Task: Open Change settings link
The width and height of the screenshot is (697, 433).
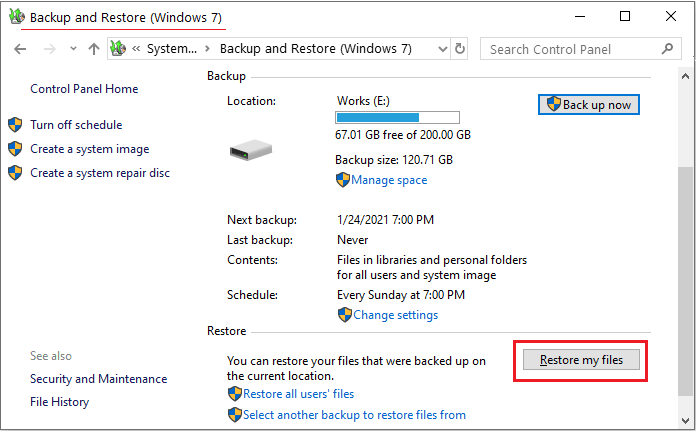Action: coord(396,315)
